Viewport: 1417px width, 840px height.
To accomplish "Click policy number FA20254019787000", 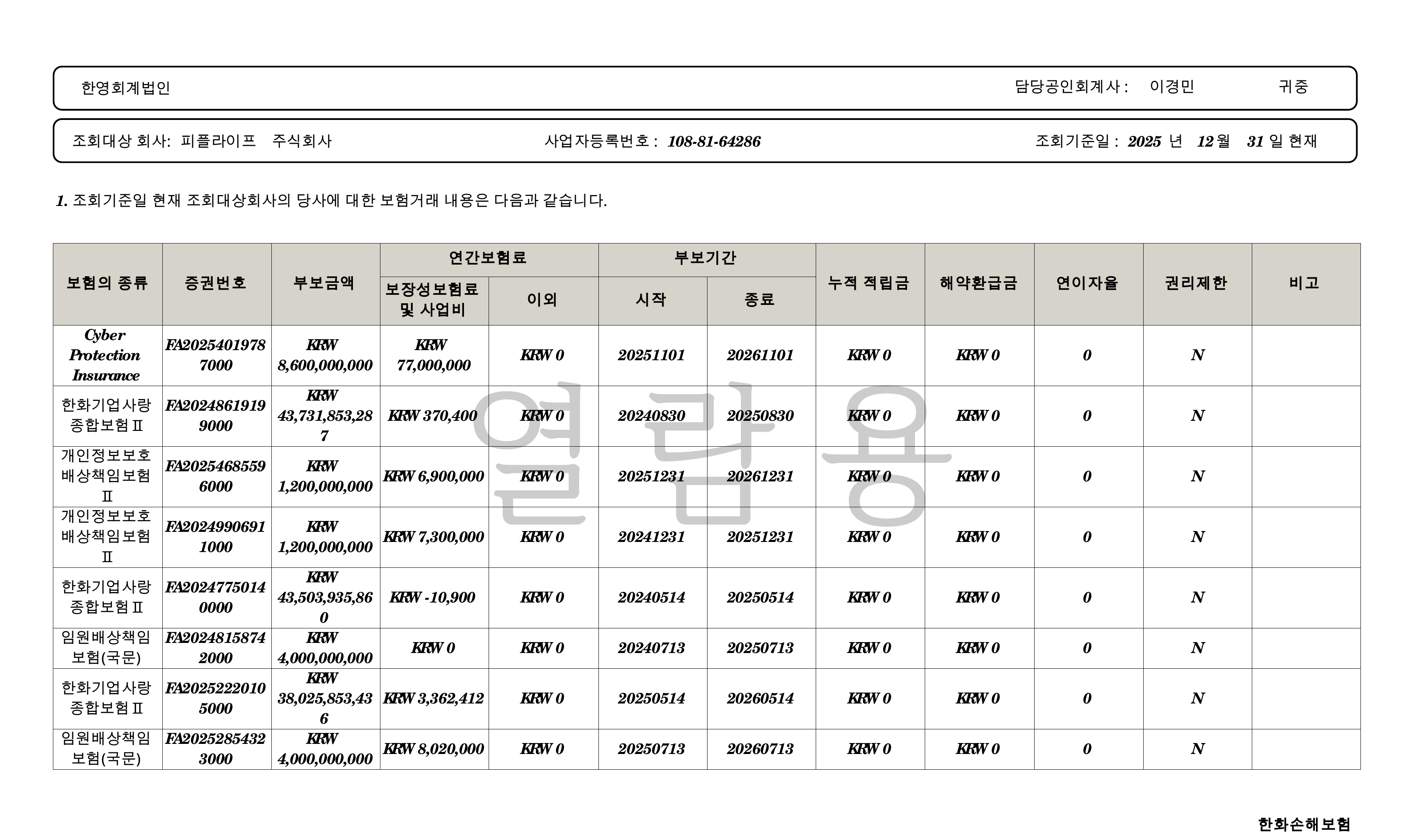I will [x=216, y=355].
